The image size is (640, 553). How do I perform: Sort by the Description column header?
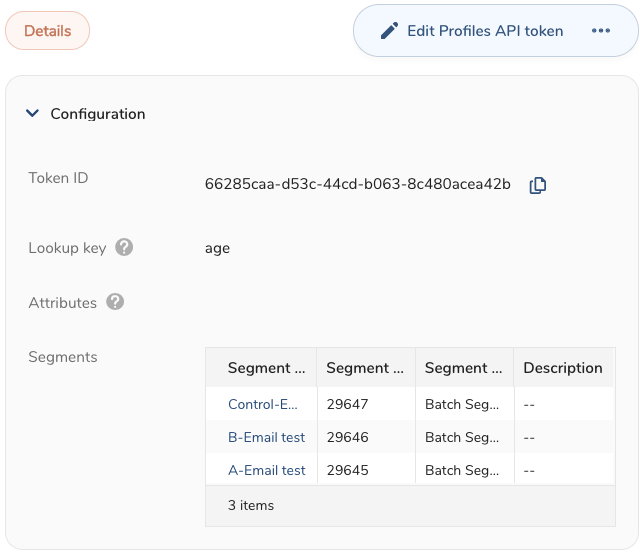563,368
